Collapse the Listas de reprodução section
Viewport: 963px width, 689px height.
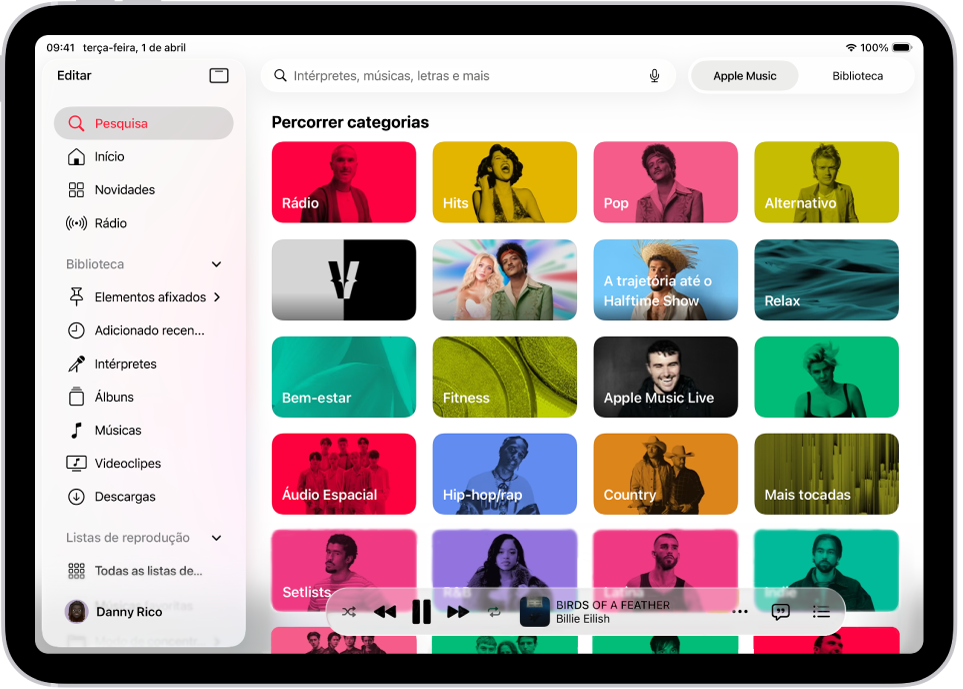coord(216,538)
